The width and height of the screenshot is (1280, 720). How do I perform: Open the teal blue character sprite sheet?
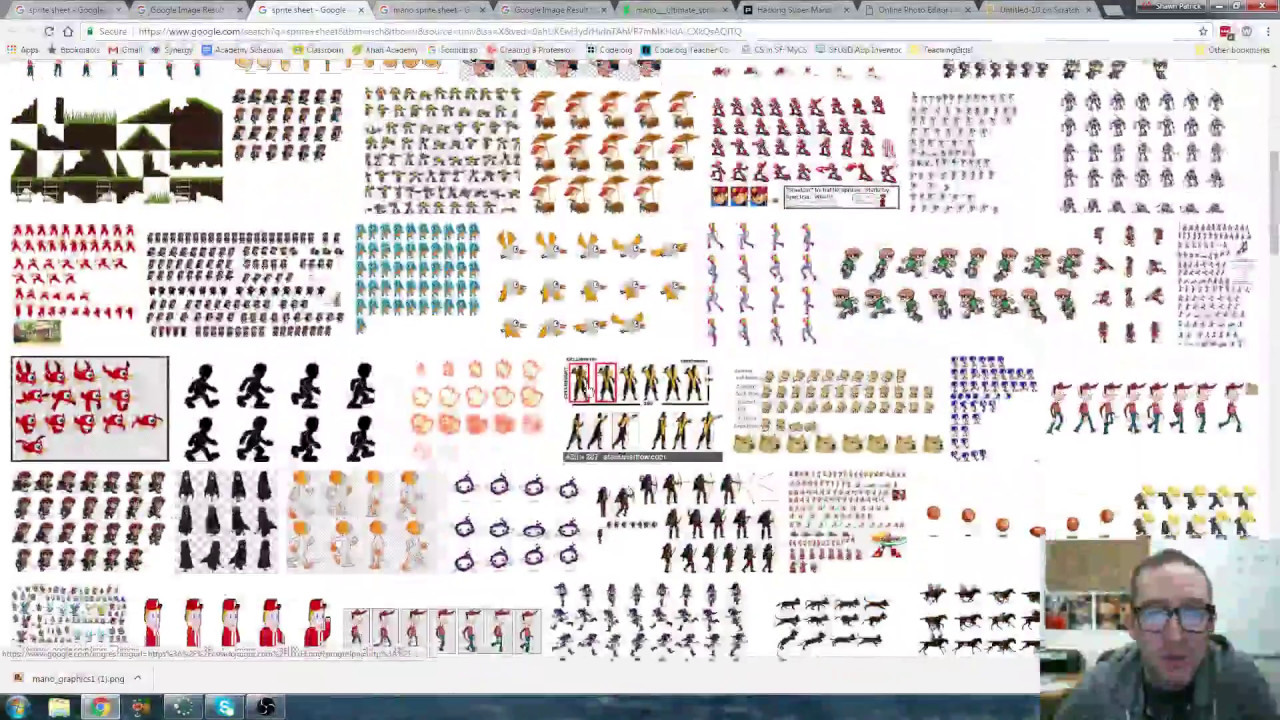(417, 277)
